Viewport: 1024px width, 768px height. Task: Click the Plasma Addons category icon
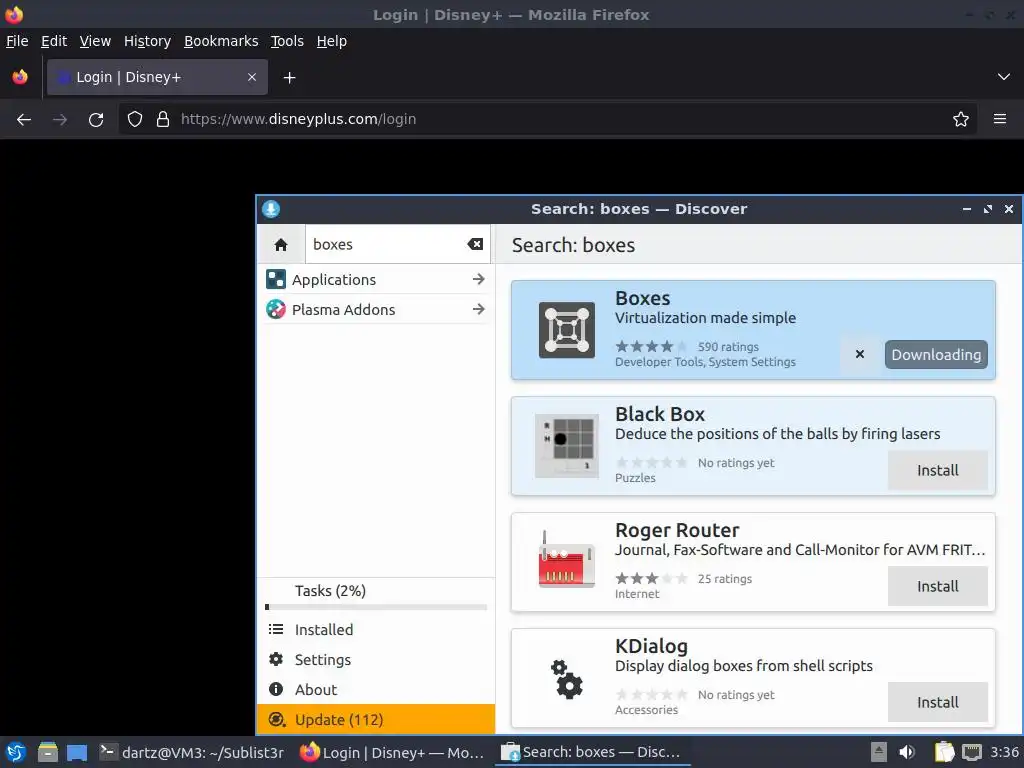pos(276,310)
